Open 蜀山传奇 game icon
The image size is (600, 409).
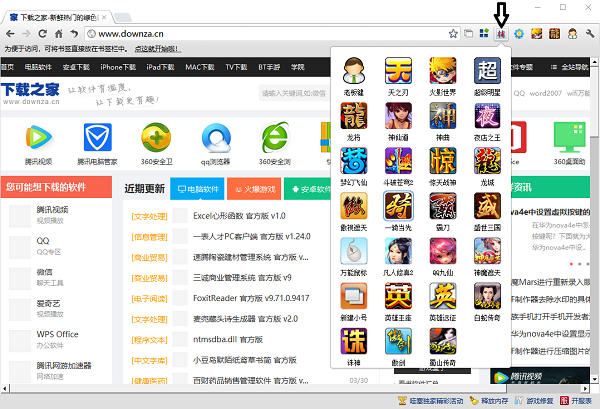tap(443, 341)
